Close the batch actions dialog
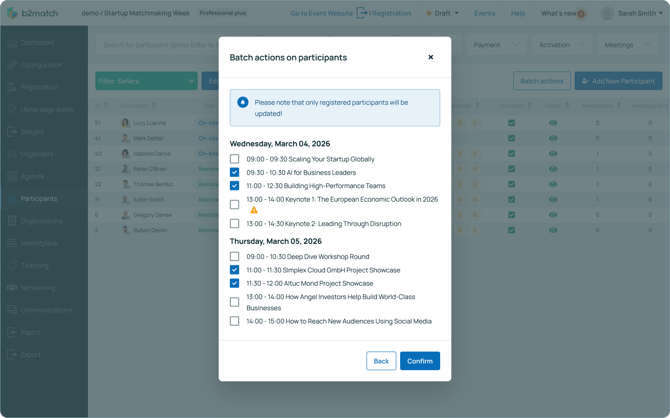The width and height of the screenshot is (670, 418). pos(431,57)
